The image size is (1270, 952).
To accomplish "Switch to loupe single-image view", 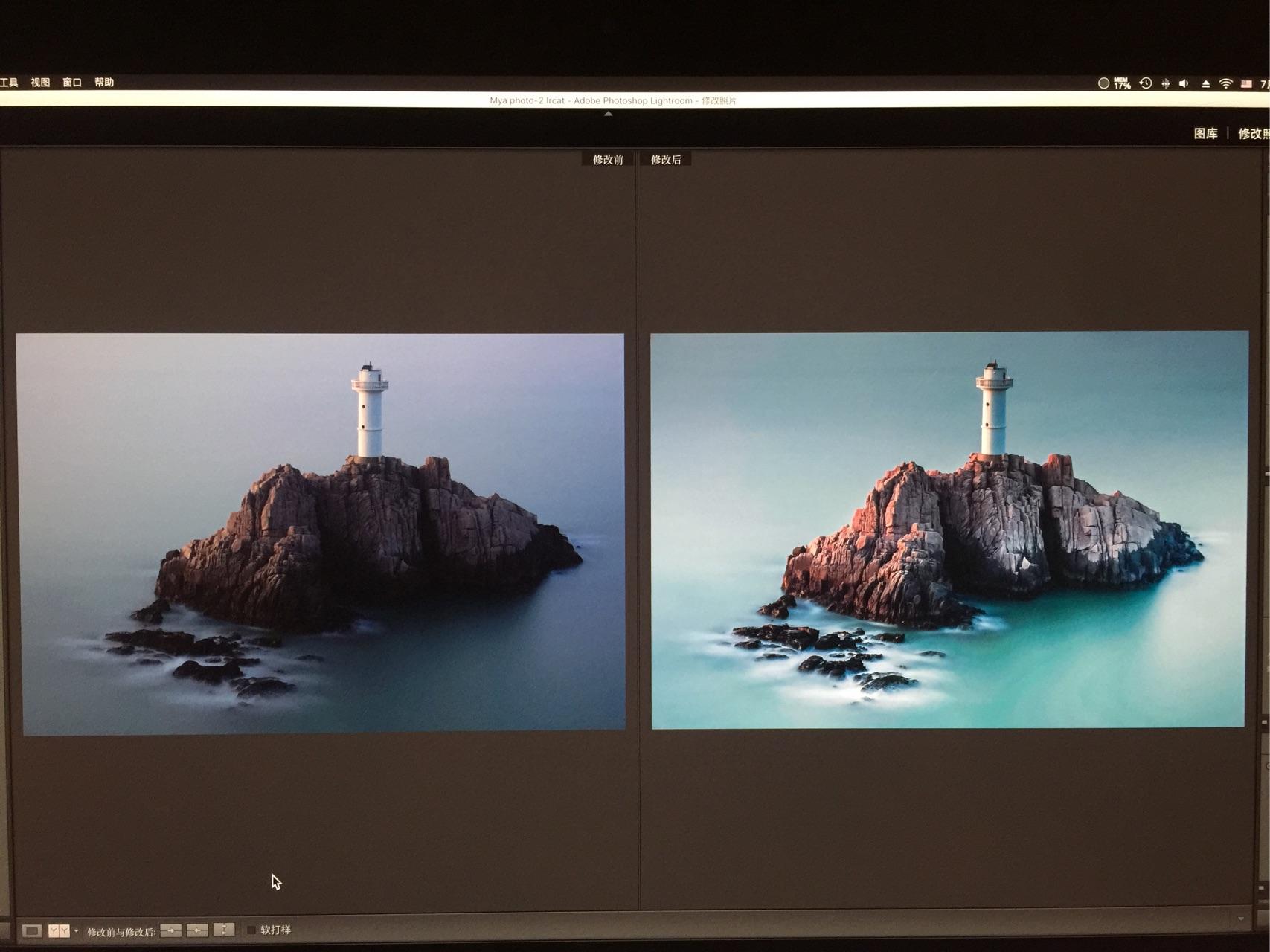I will tap(31, 930).
